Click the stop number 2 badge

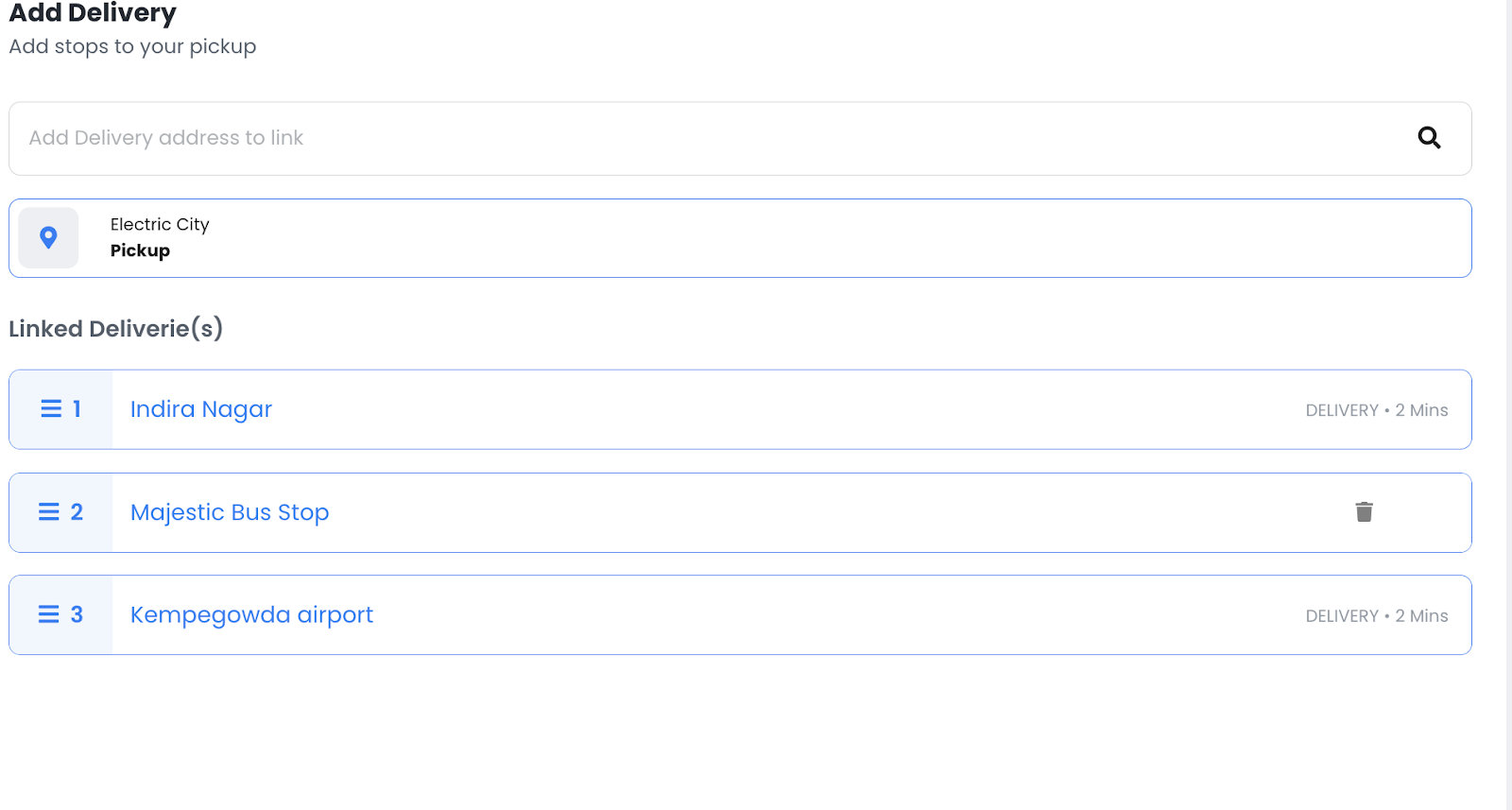point(77,511)
